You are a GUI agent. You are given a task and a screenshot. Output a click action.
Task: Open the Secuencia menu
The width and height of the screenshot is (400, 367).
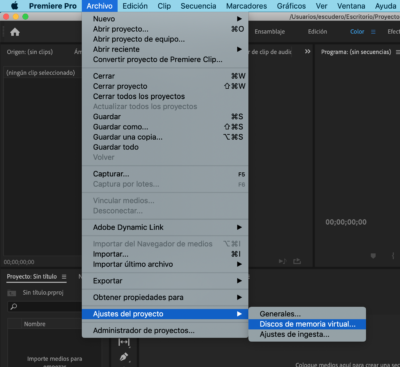tap(198, 6)
